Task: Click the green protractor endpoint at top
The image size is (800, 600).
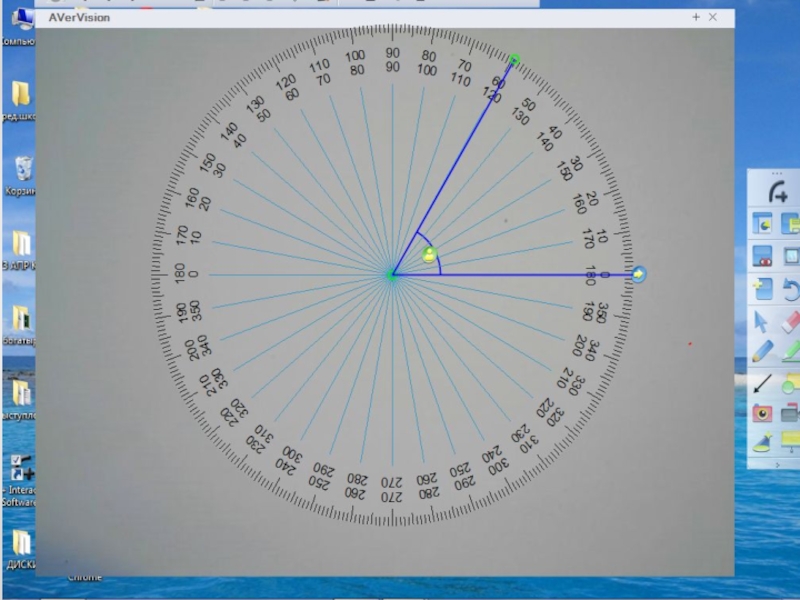Action: tap(514, 60)
